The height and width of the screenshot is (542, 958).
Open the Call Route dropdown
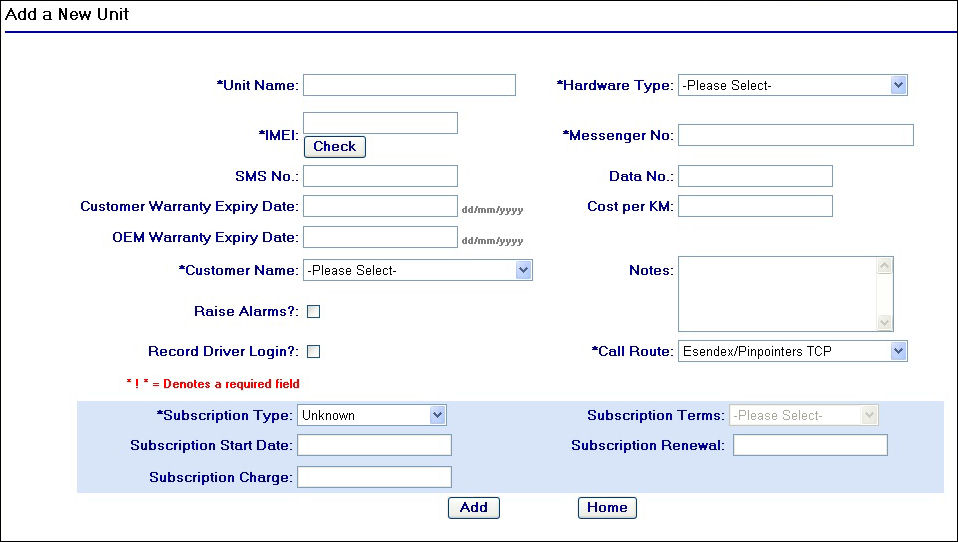(792, 351)
